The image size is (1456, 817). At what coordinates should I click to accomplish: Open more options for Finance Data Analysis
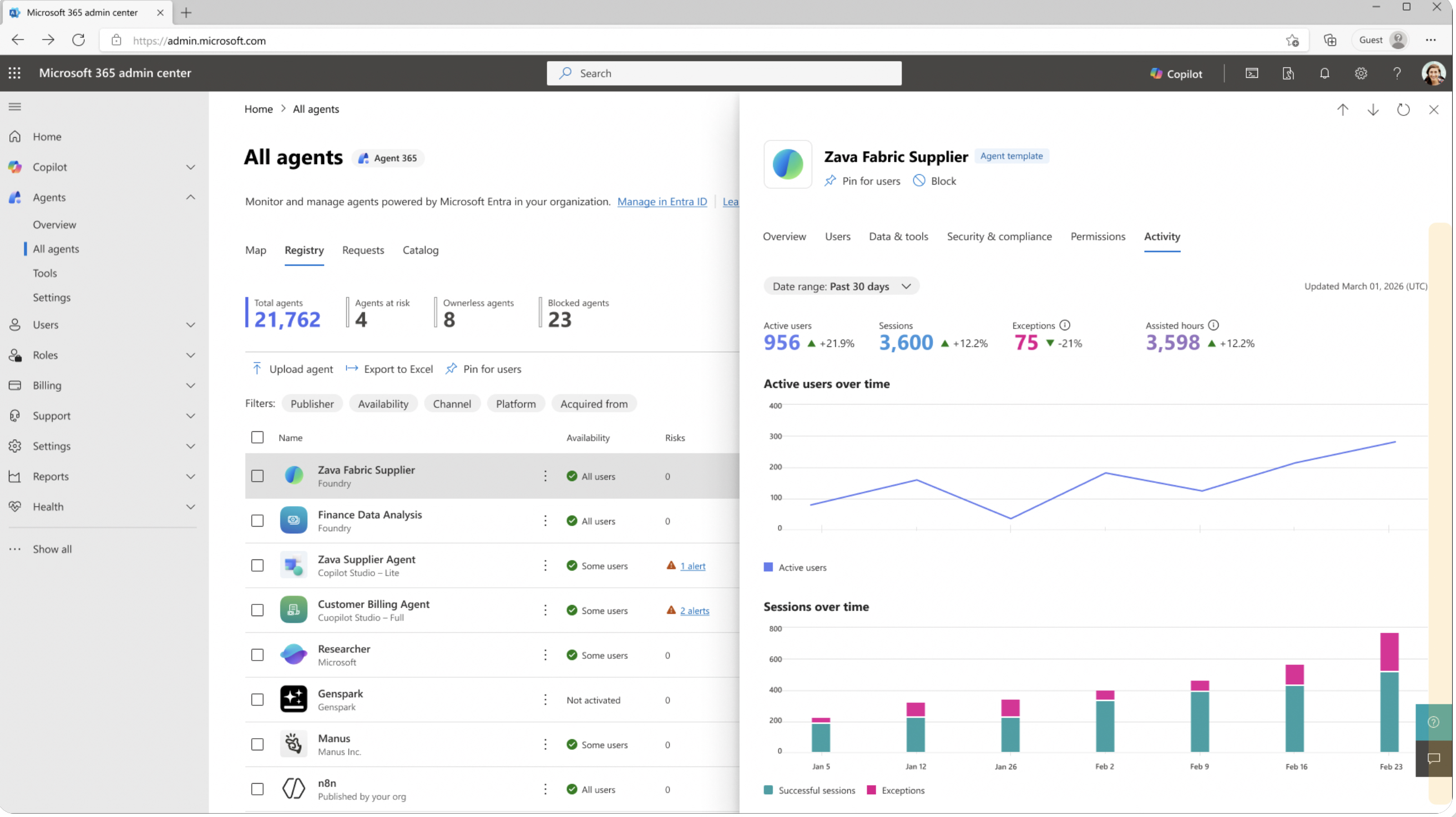tap(545, 521)
